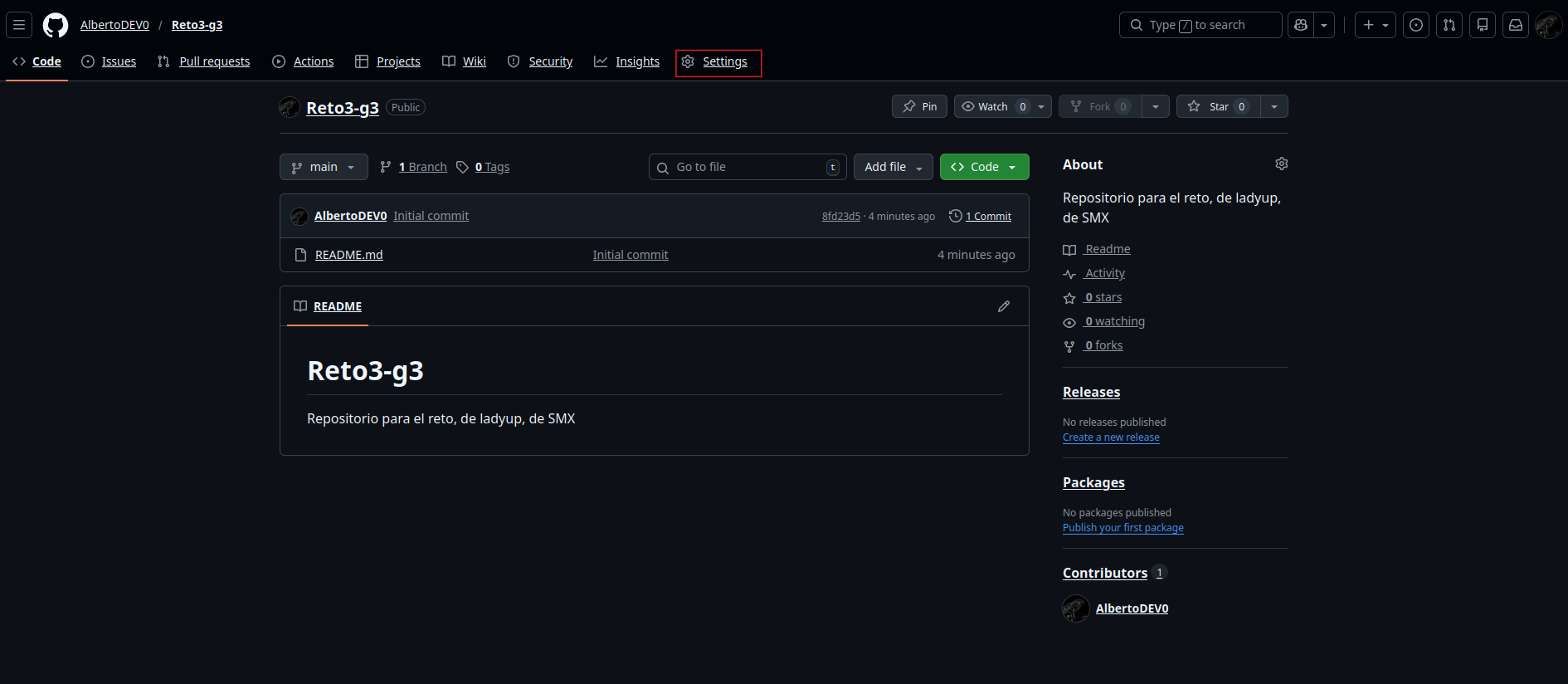This screenshot has height=684, width=1568.
Task: Open About settings gear icon
Action: [1282, 164]
